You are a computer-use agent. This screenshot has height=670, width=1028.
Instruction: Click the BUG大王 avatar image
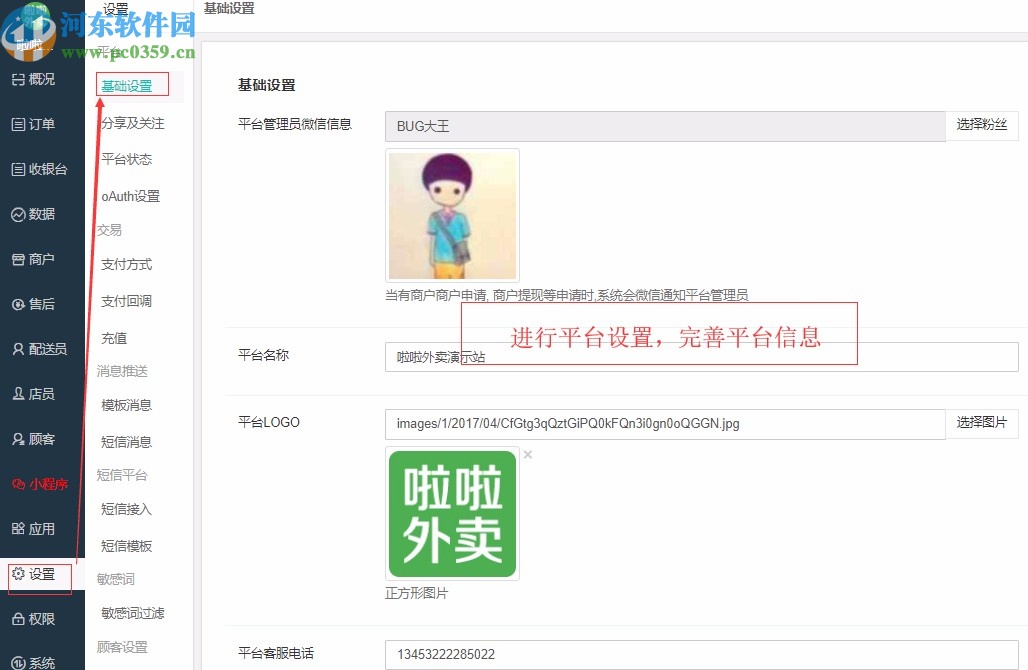(x=452, y=215)
